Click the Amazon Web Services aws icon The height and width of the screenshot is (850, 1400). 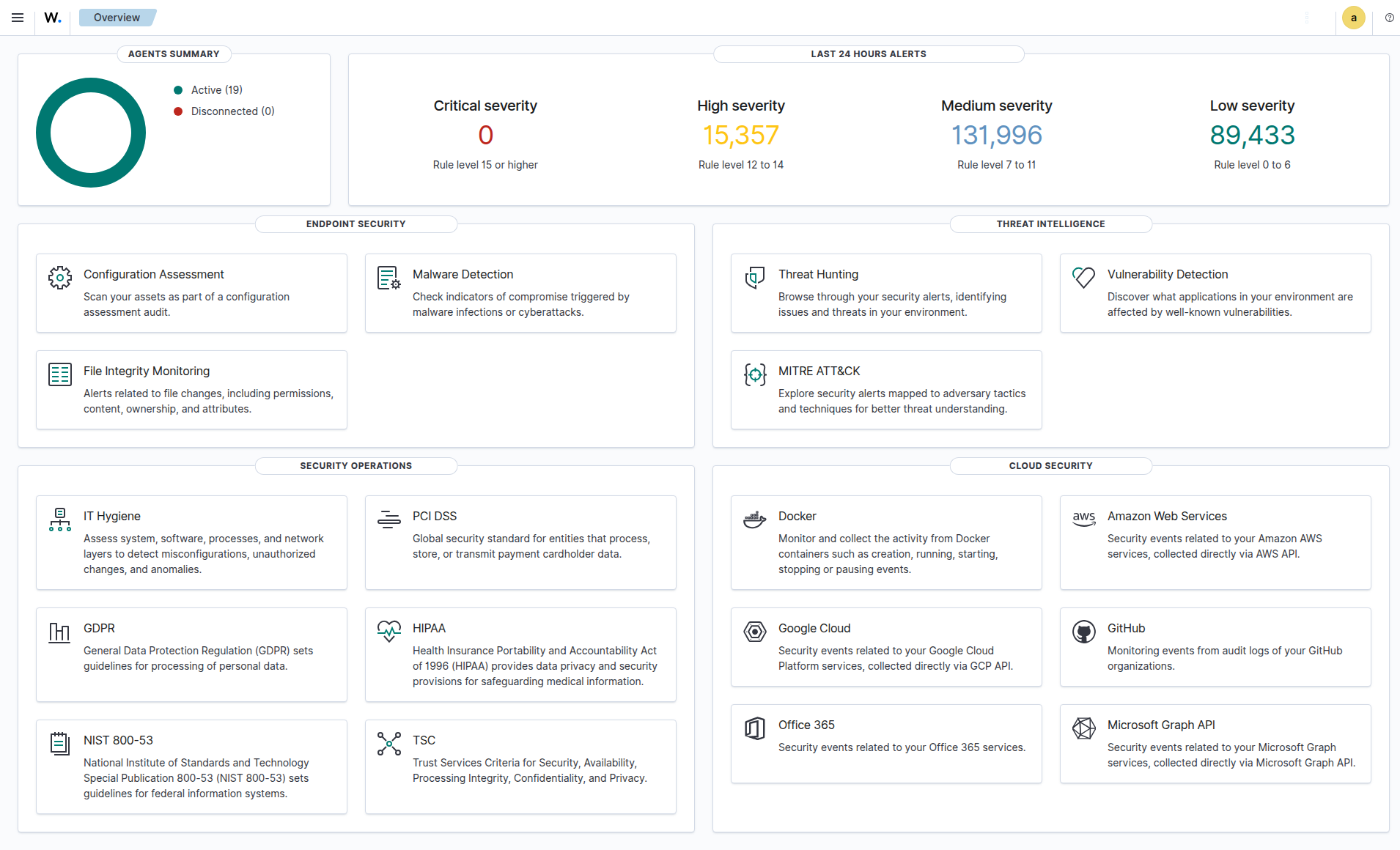tap(1083, 519)
